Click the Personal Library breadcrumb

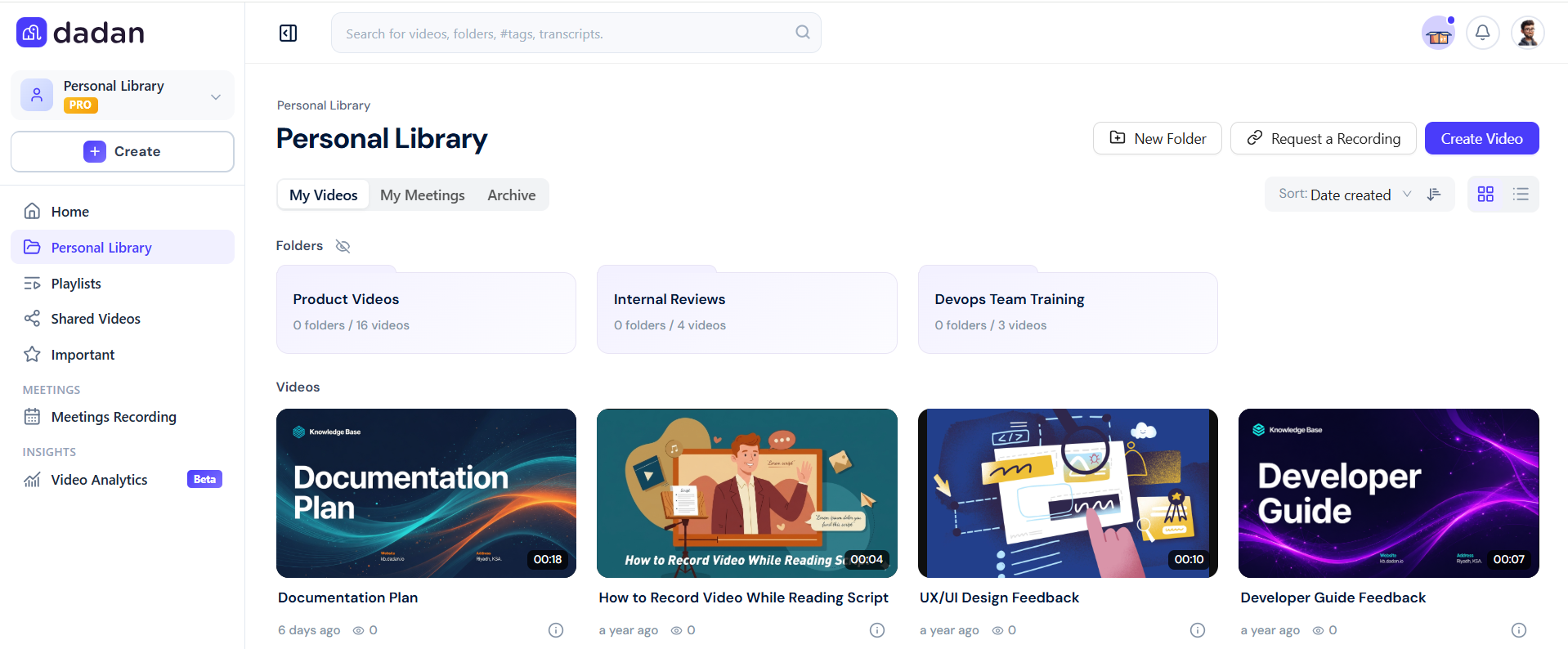[x=324, y=105]
